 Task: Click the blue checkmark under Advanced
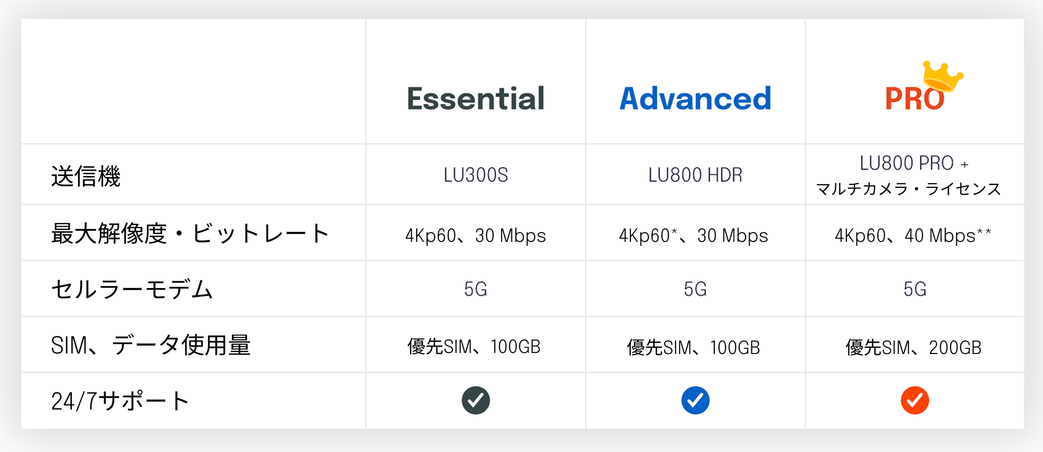[695, 400]
